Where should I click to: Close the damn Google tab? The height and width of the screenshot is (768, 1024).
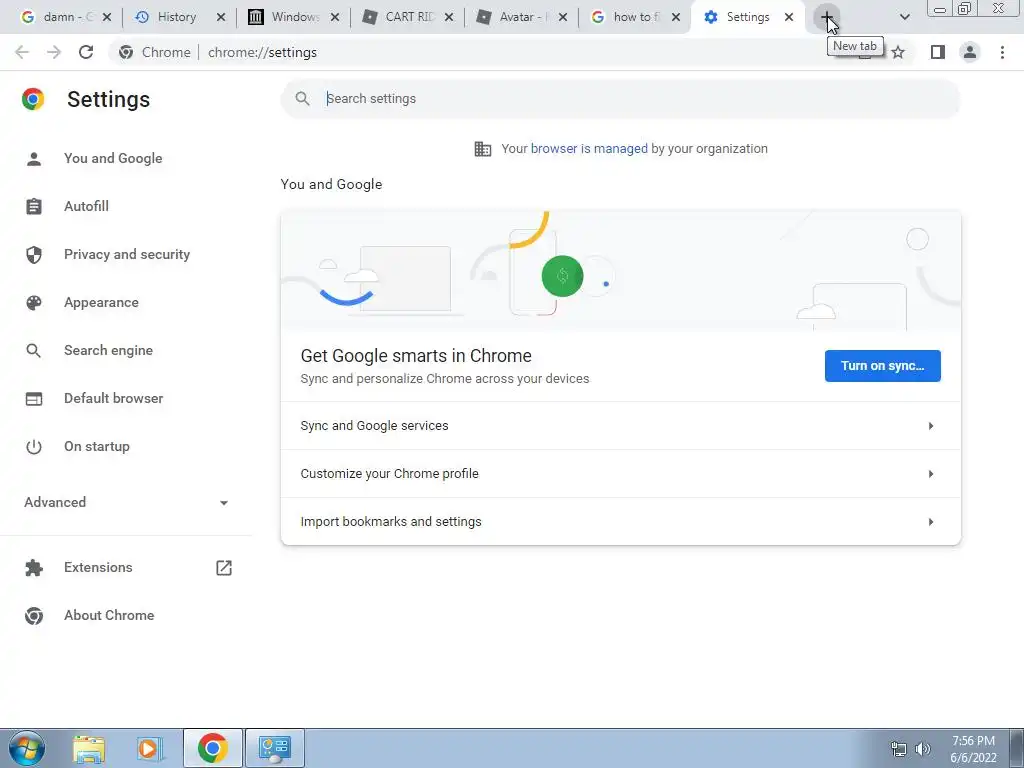click(107, 17)
